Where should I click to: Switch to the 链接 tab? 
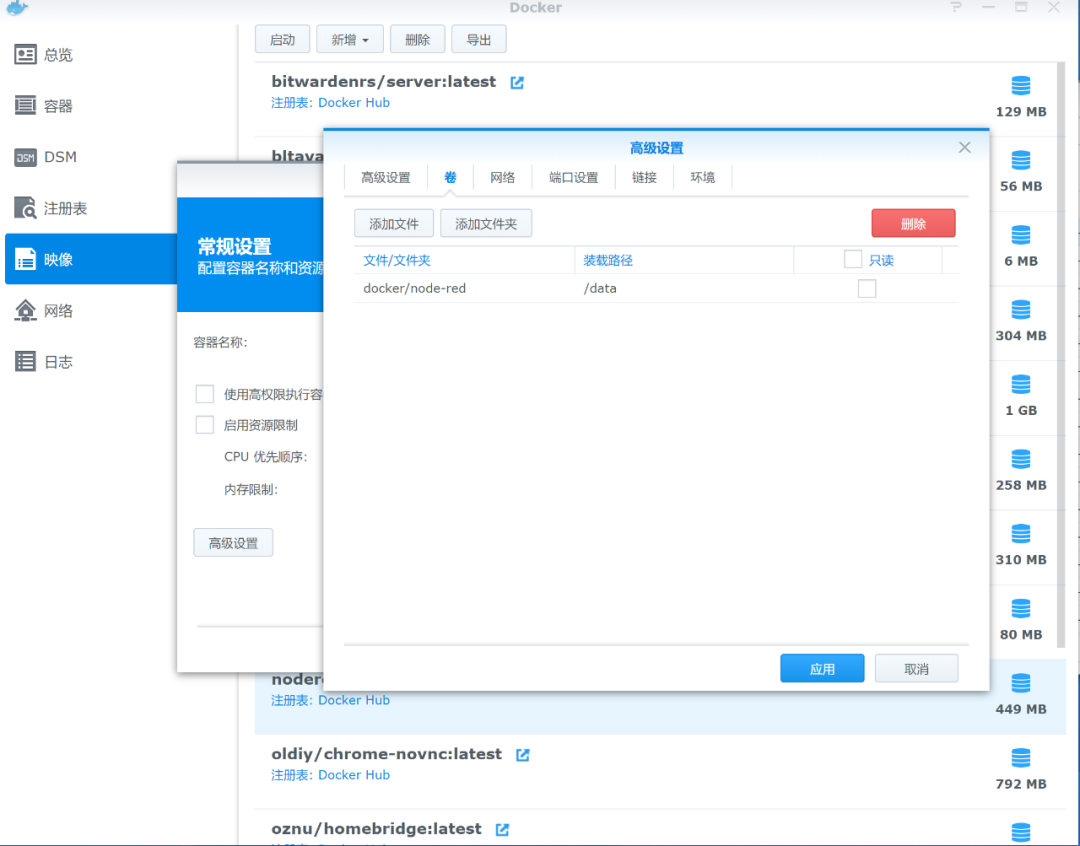tap(644, 178)
